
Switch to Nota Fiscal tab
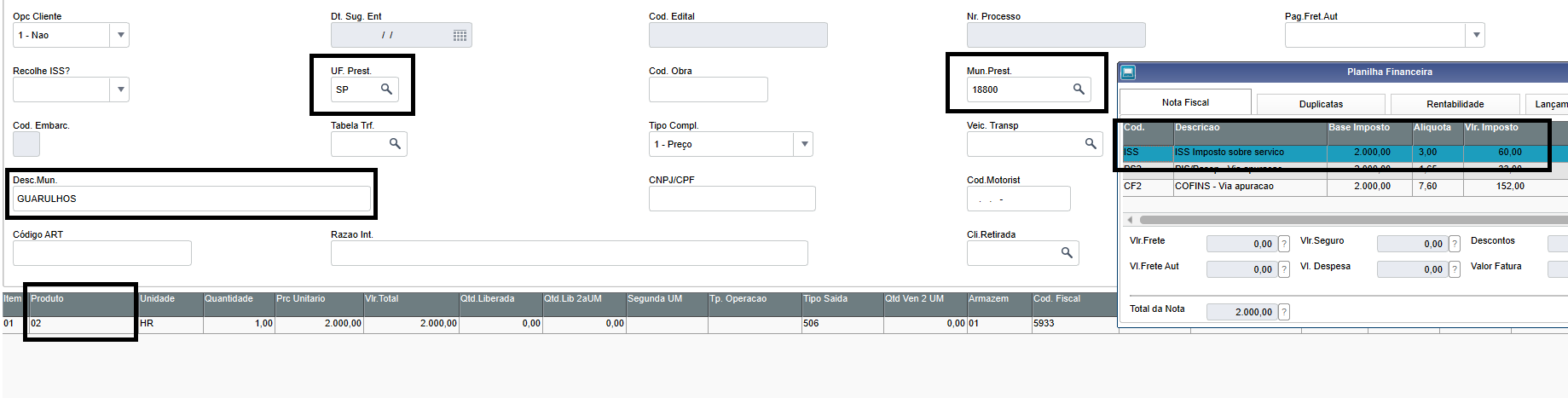click(1185, 102)
